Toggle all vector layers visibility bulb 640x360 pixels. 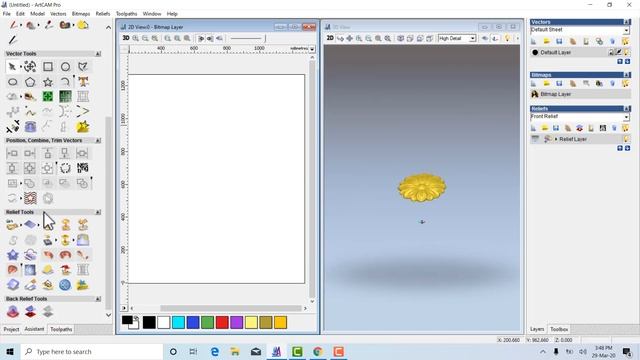(x=625, y=41)
